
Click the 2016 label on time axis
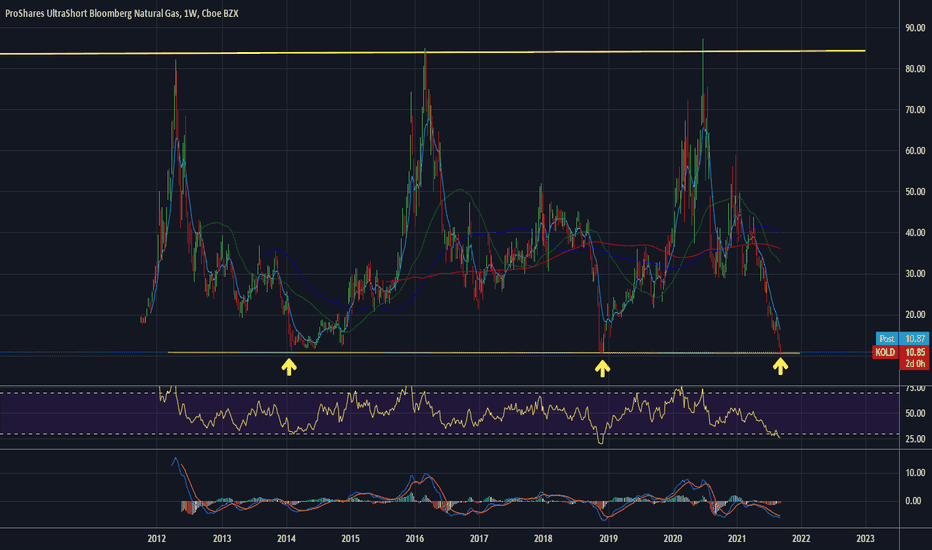[x=415, y=539]
